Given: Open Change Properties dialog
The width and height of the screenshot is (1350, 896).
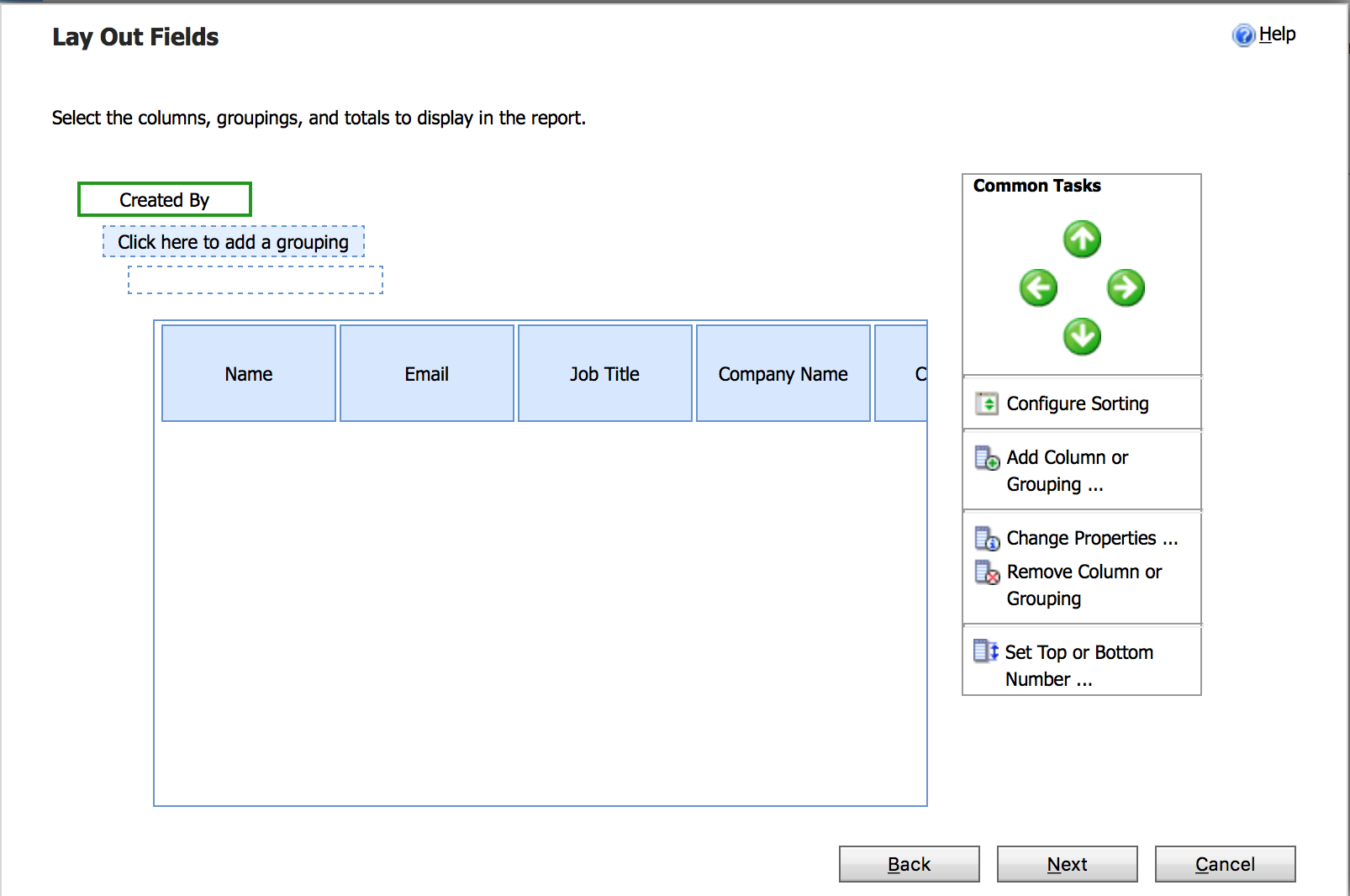Looking at the screenshot, I should click(1092, 538).
